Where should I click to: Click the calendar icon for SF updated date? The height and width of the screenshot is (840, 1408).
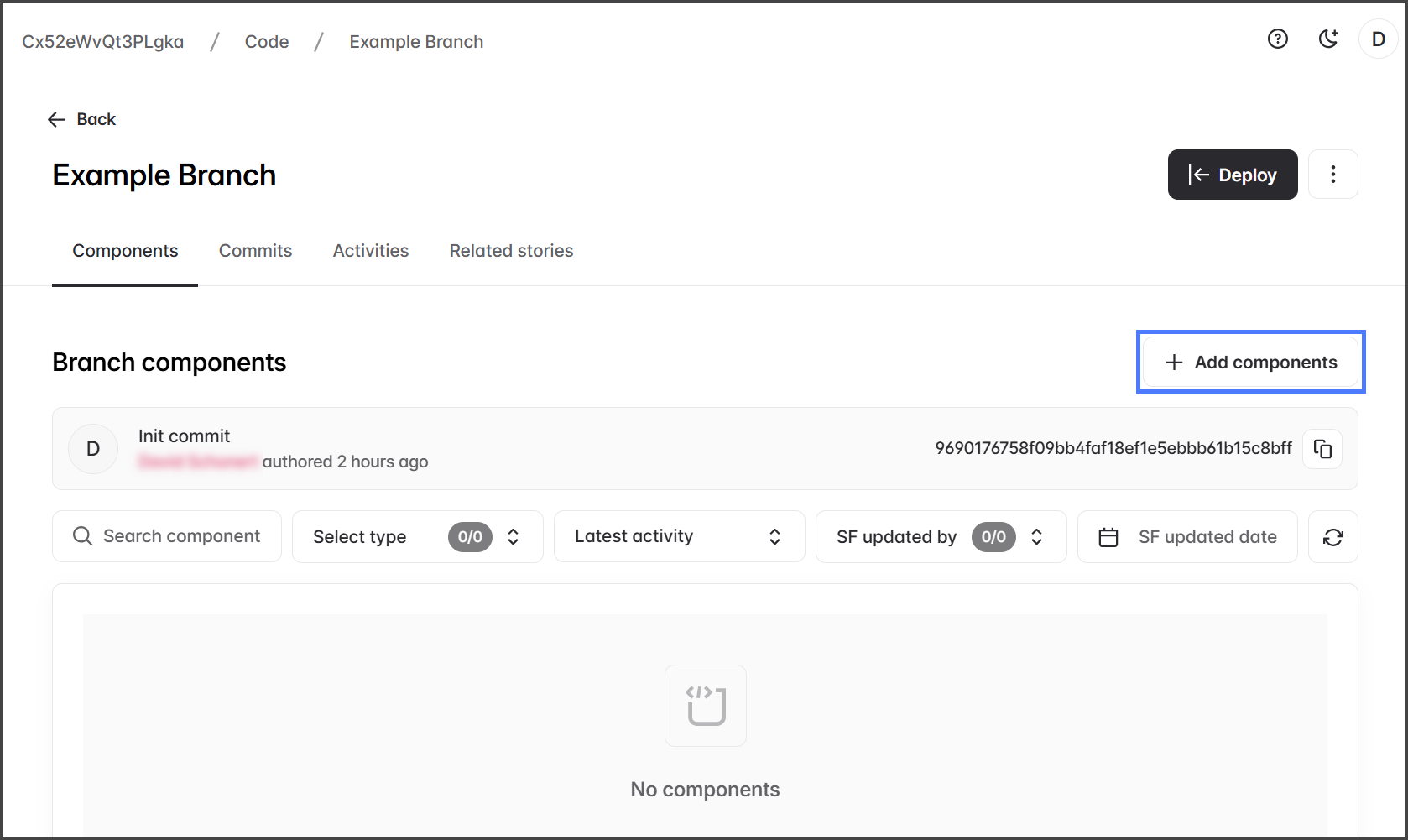pos(1108,537)
